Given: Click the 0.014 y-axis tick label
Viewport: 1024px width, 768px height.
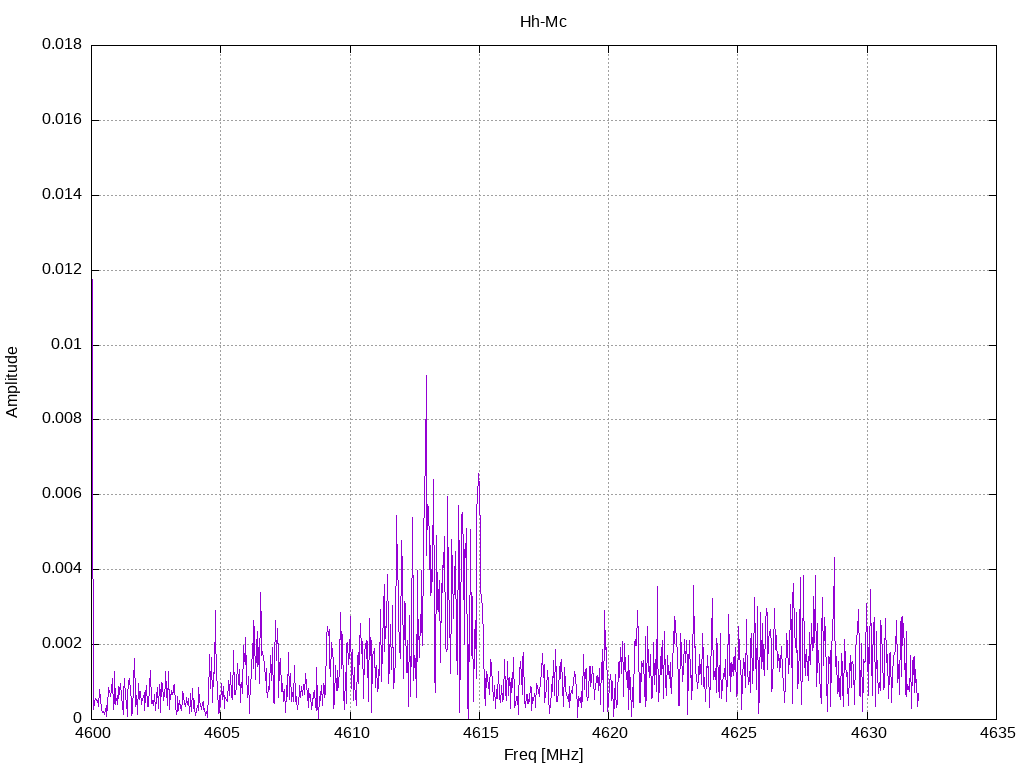Looking at the screenshot, I should 61,195.
